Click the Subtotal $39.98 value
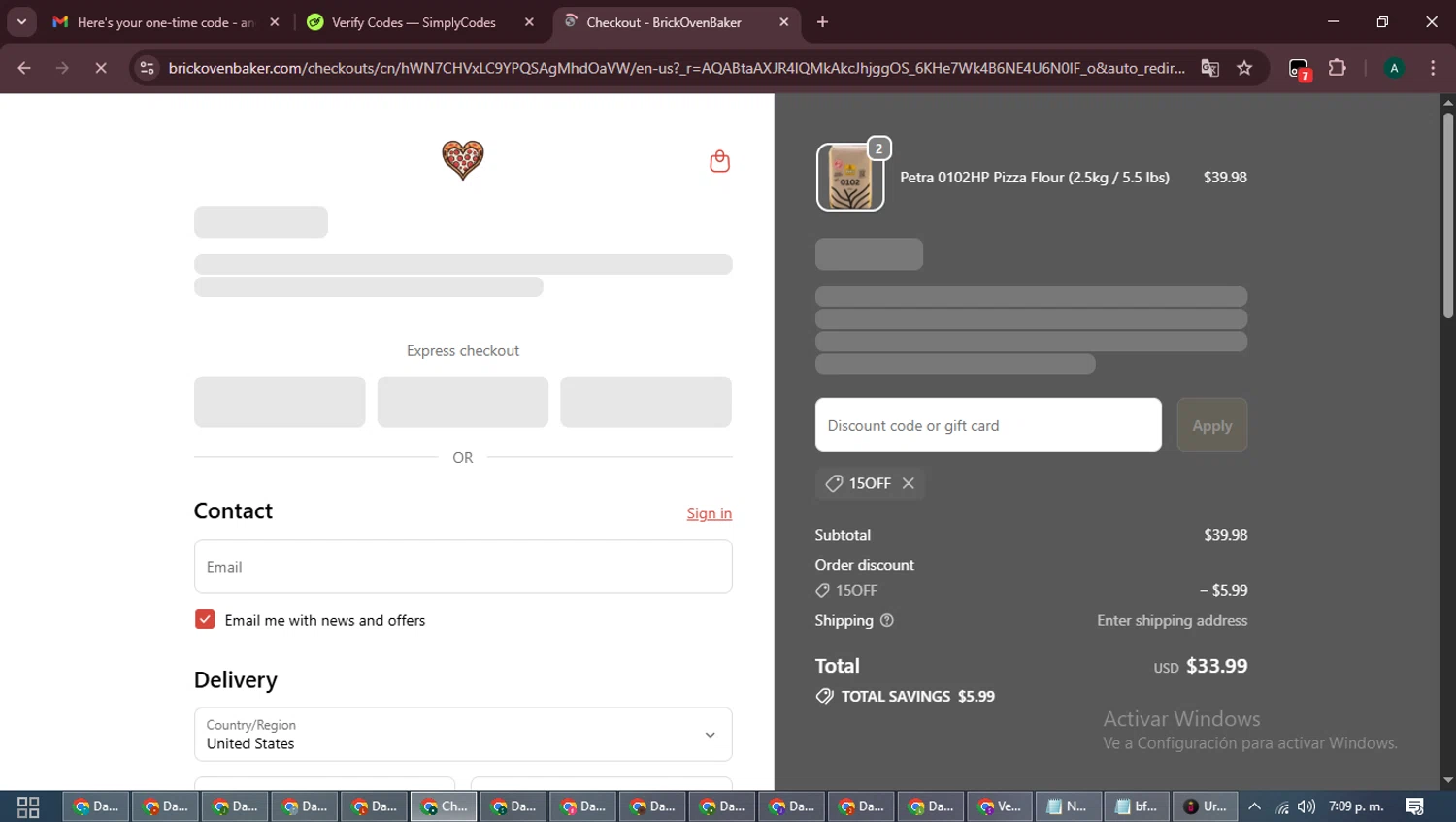Screen dimensions: 1456x822 click(1226, 535)
